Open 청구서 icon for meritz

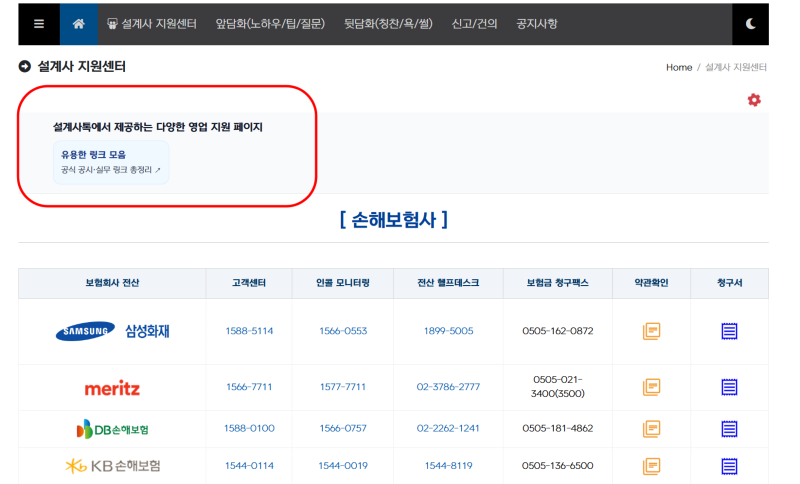(x=729, y=387)
